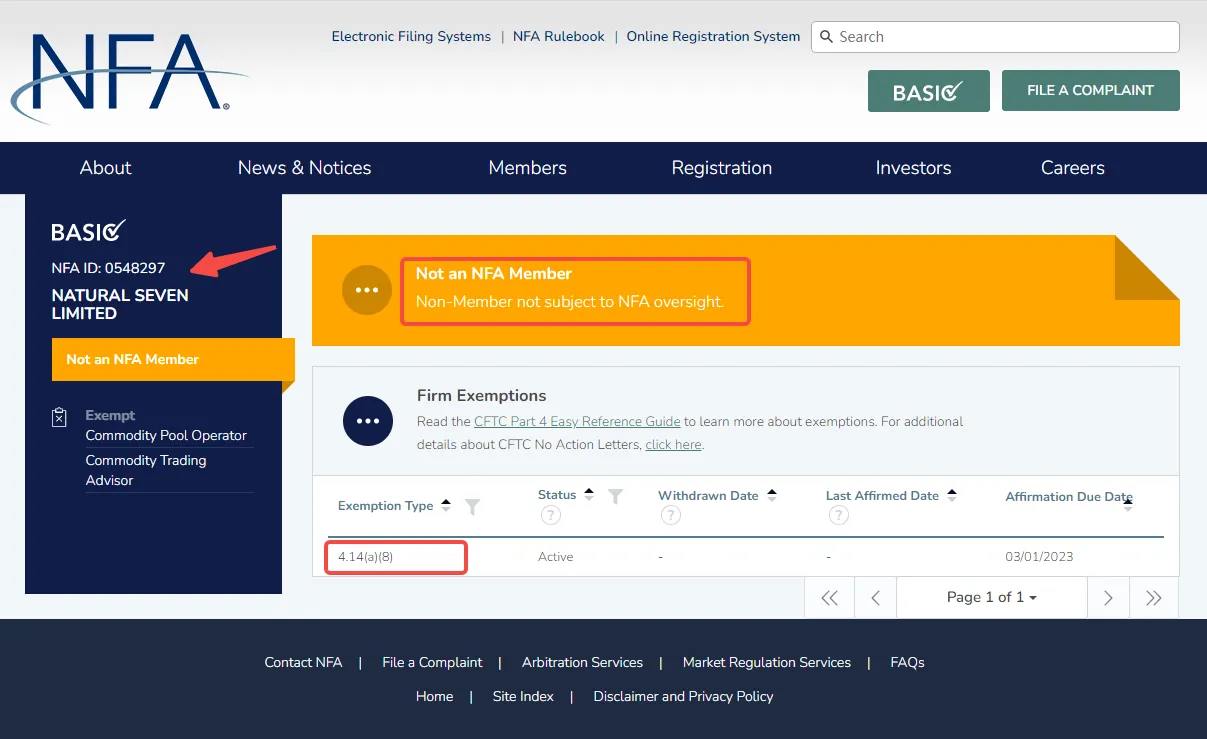The height and width of the screenshot is (739, 1207).
Task: Open the NFA Rulebook link
Action: click(x=559, y=37)
